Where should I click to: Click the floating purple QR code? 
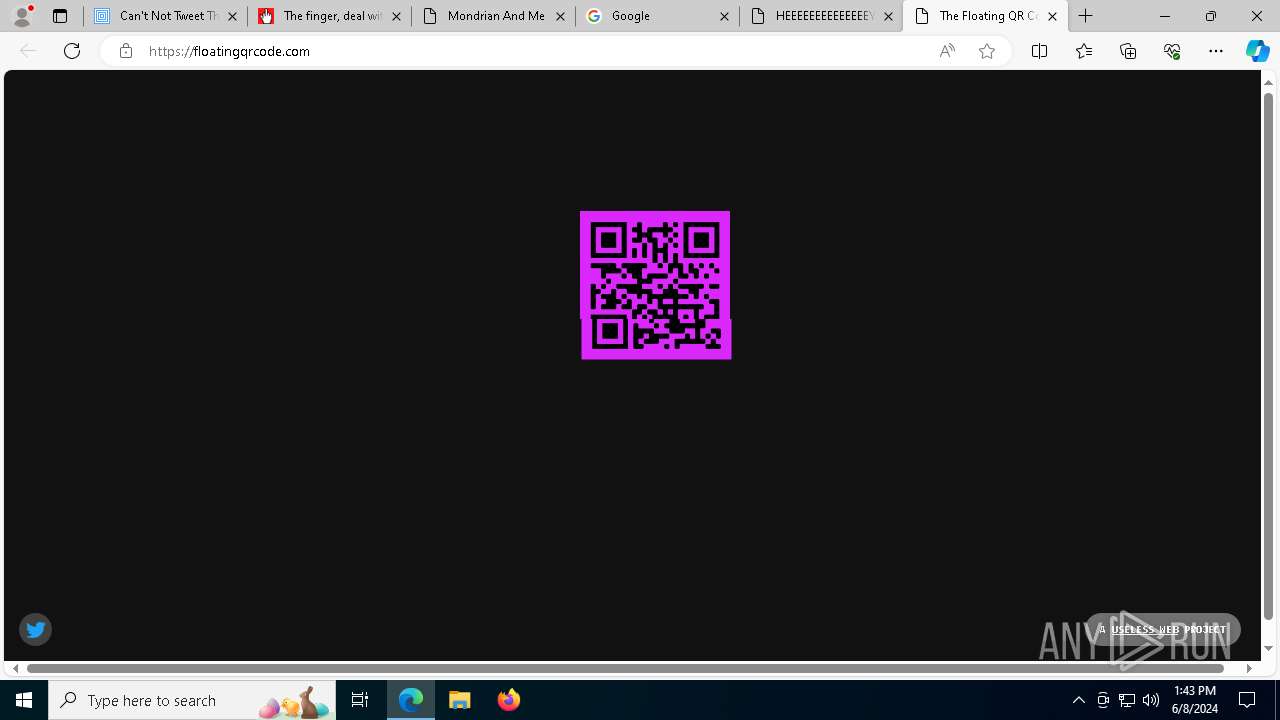(x=656, y=285)
